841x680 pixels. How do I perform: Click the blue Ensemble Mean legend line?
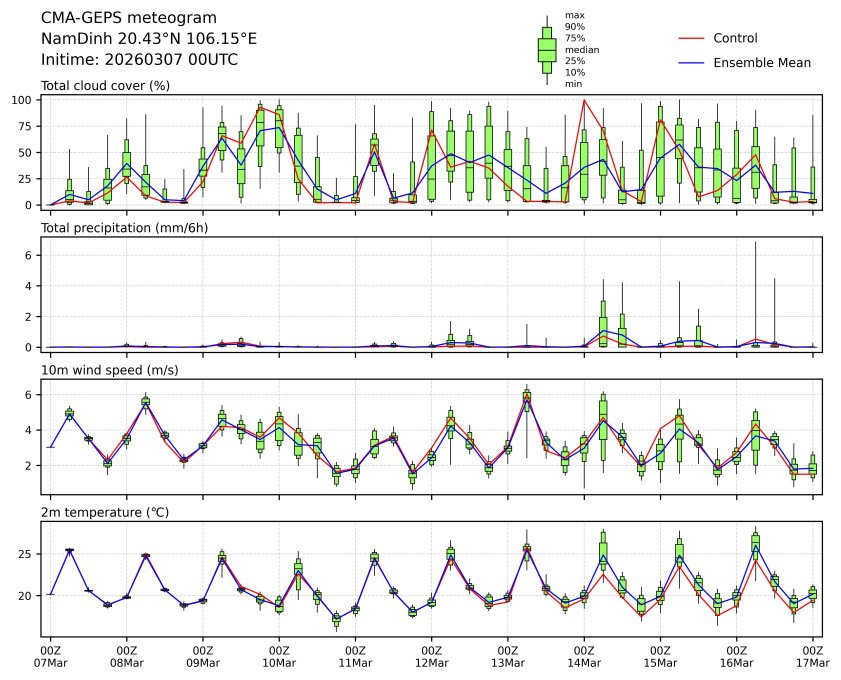click(692, 62)
